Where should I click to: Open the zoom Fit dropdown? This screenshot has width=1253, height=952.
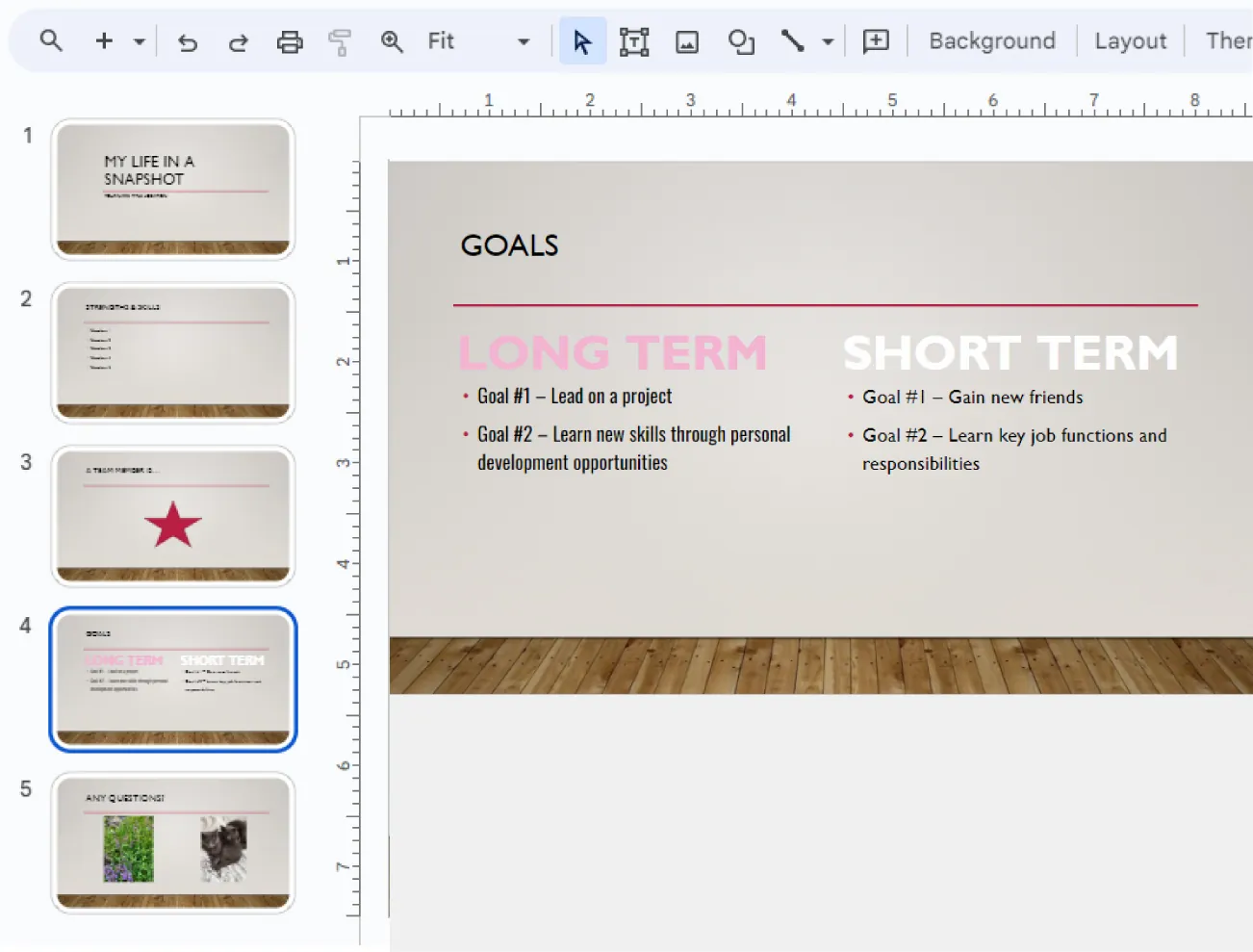coord(523,41)
